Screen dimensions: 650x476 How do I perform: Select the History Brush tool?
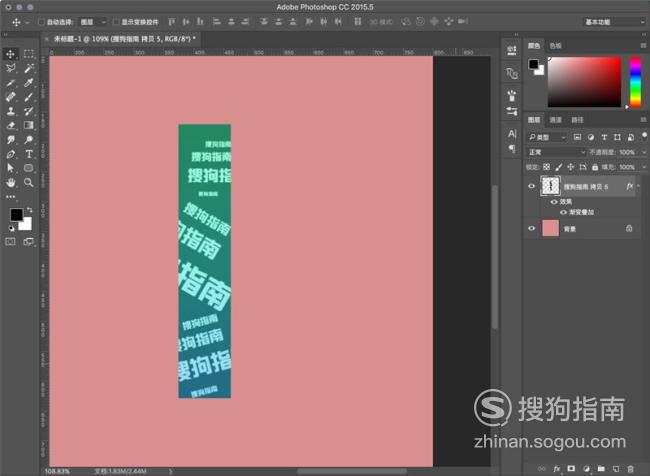click(x=29, y=111)
